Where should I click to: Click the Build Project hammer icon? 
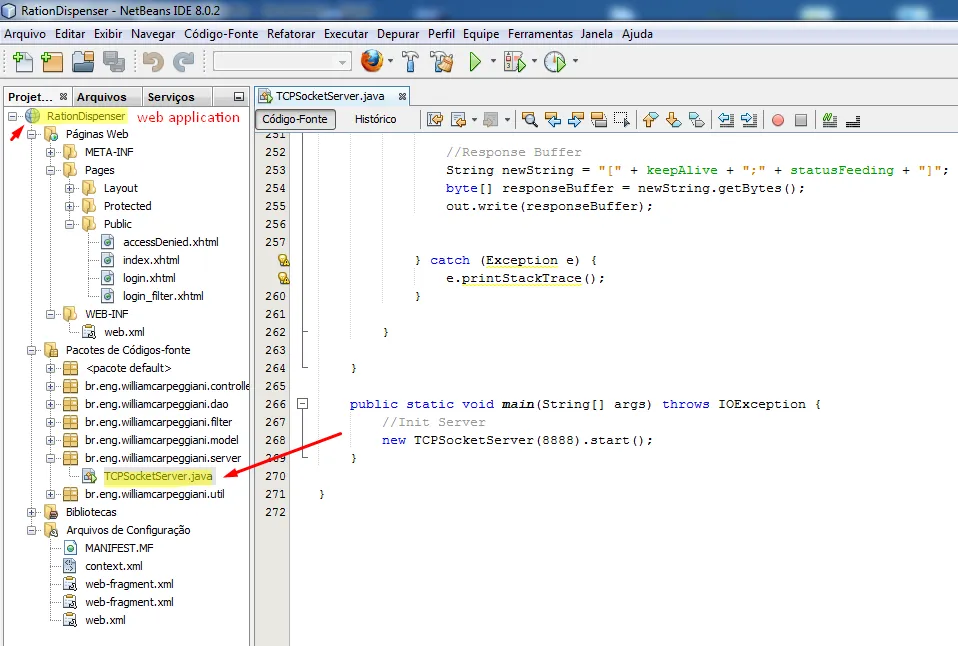click(x=410, y=62)
